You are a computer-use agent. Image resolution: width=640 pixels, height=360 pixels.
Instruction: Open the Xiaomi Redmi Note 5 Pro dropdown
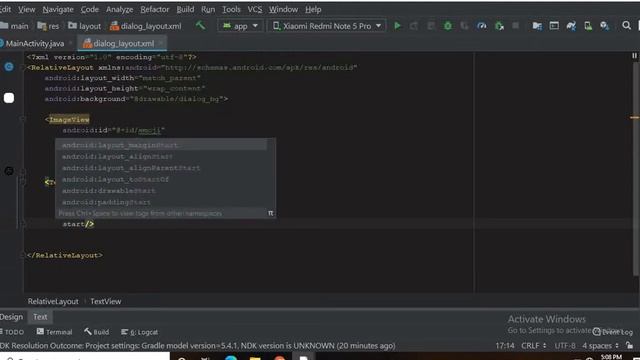[327, 26]
